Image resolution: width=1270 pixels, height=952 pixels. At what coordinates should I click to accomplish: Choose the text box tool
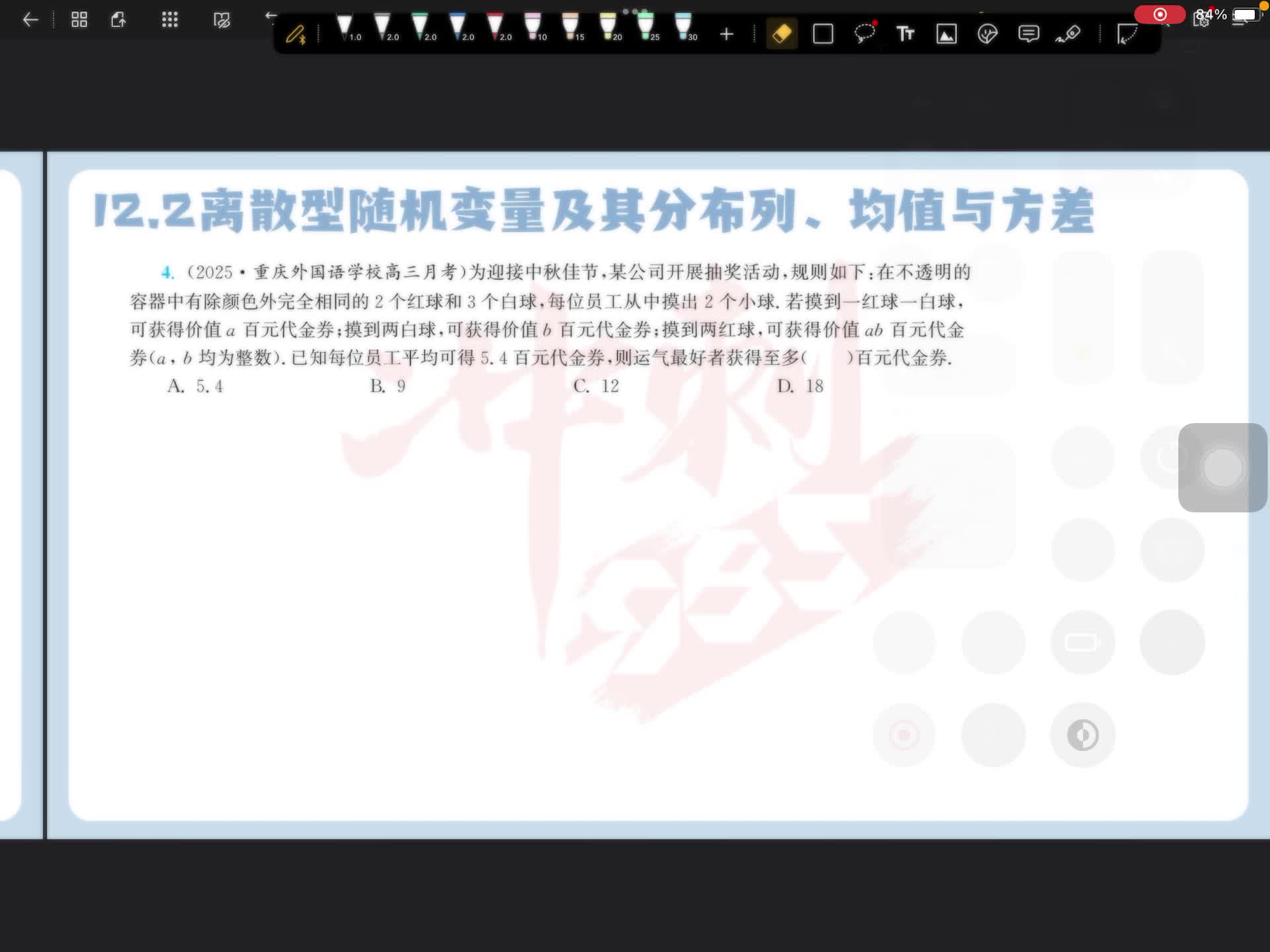905,34
